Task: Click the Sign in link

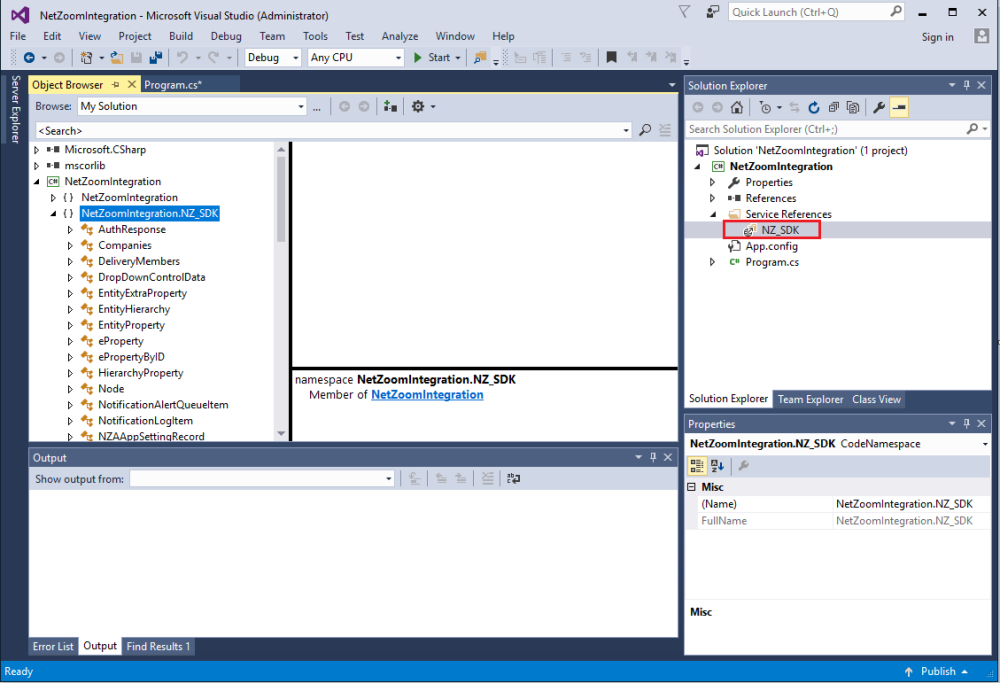Action: pyautogui.click(x=938, y=37)
